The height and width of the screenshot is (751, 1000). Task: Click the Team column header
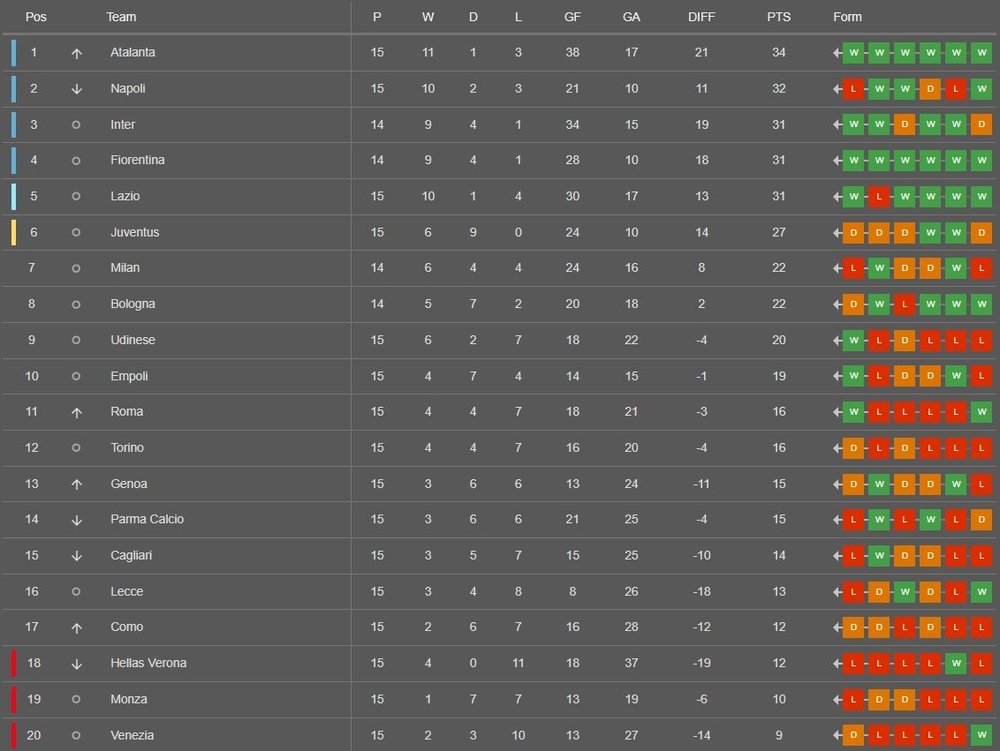click(x=121, y=17)
